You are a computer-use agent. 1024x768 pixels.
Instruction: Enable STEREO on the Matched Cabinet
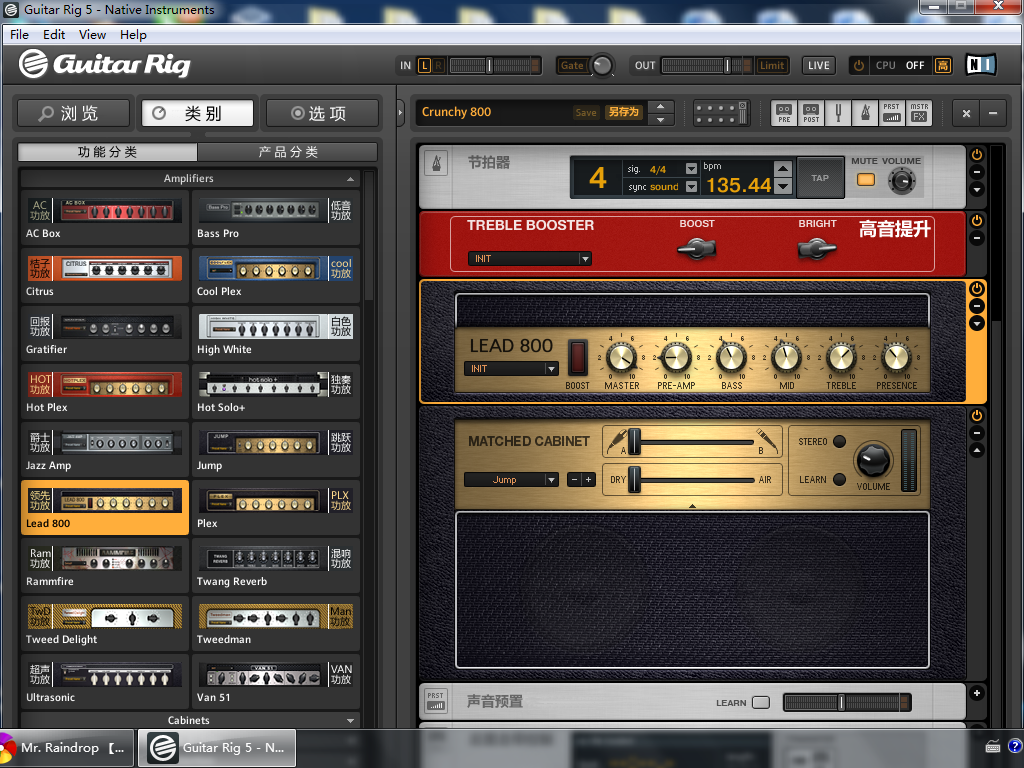point(839,441)
